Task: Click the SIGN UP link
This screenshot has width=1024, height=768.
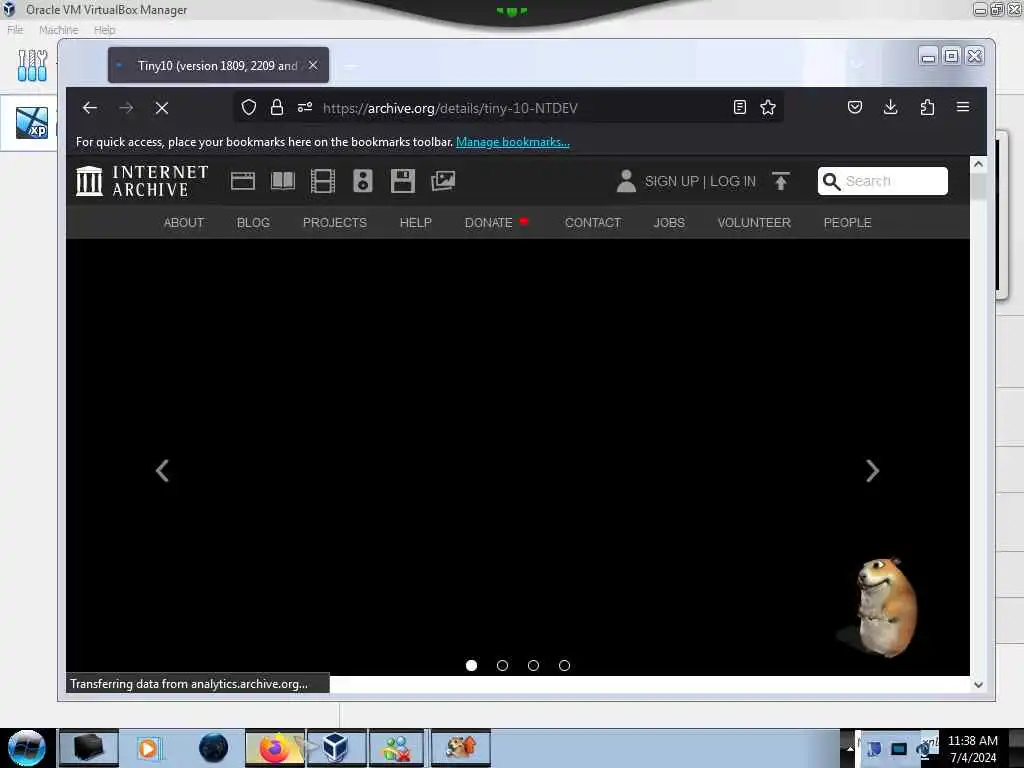Action: click(x=671, y=182)
